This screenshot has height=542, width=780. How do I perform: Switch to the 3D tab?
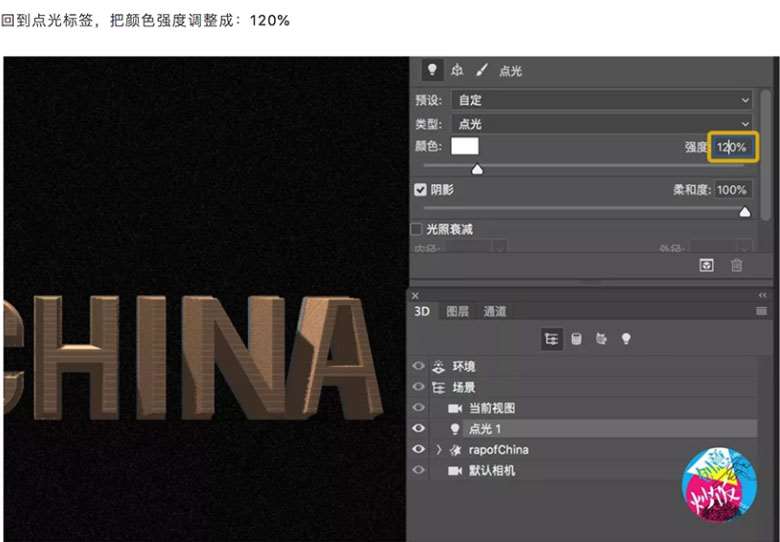[x=422, y=311]
